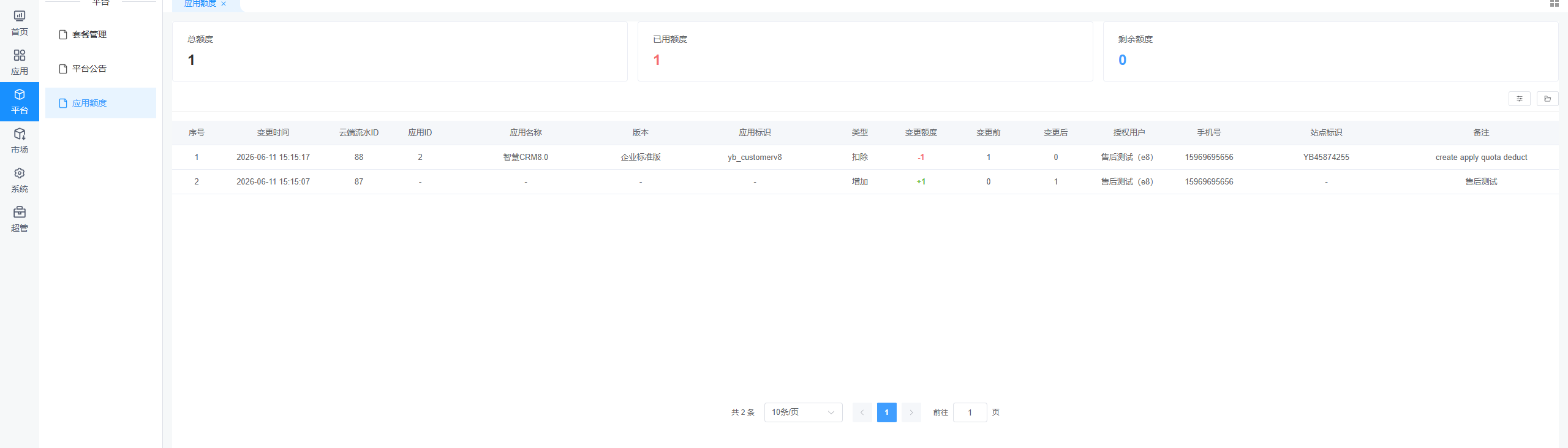Click the 剩余额度 remaining quota card
The height and width of the screenshot is (448, 1568).
[x=1331, y=51]
